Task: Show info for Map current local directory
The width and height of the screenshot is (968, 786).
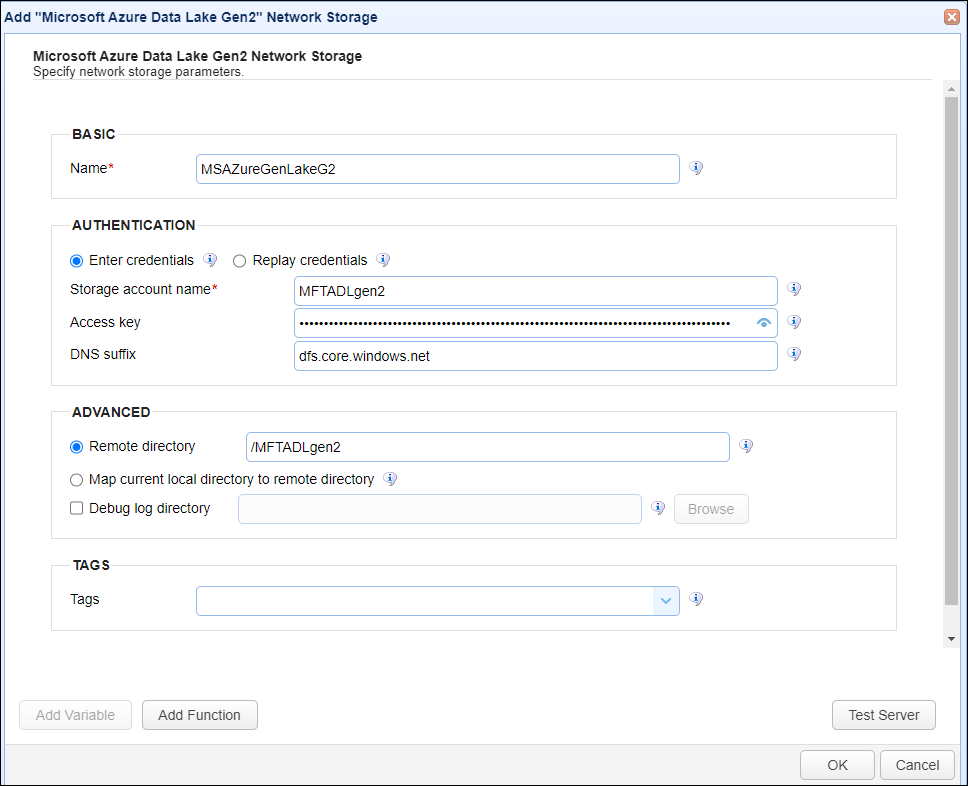Action: [x=390, y=479]
